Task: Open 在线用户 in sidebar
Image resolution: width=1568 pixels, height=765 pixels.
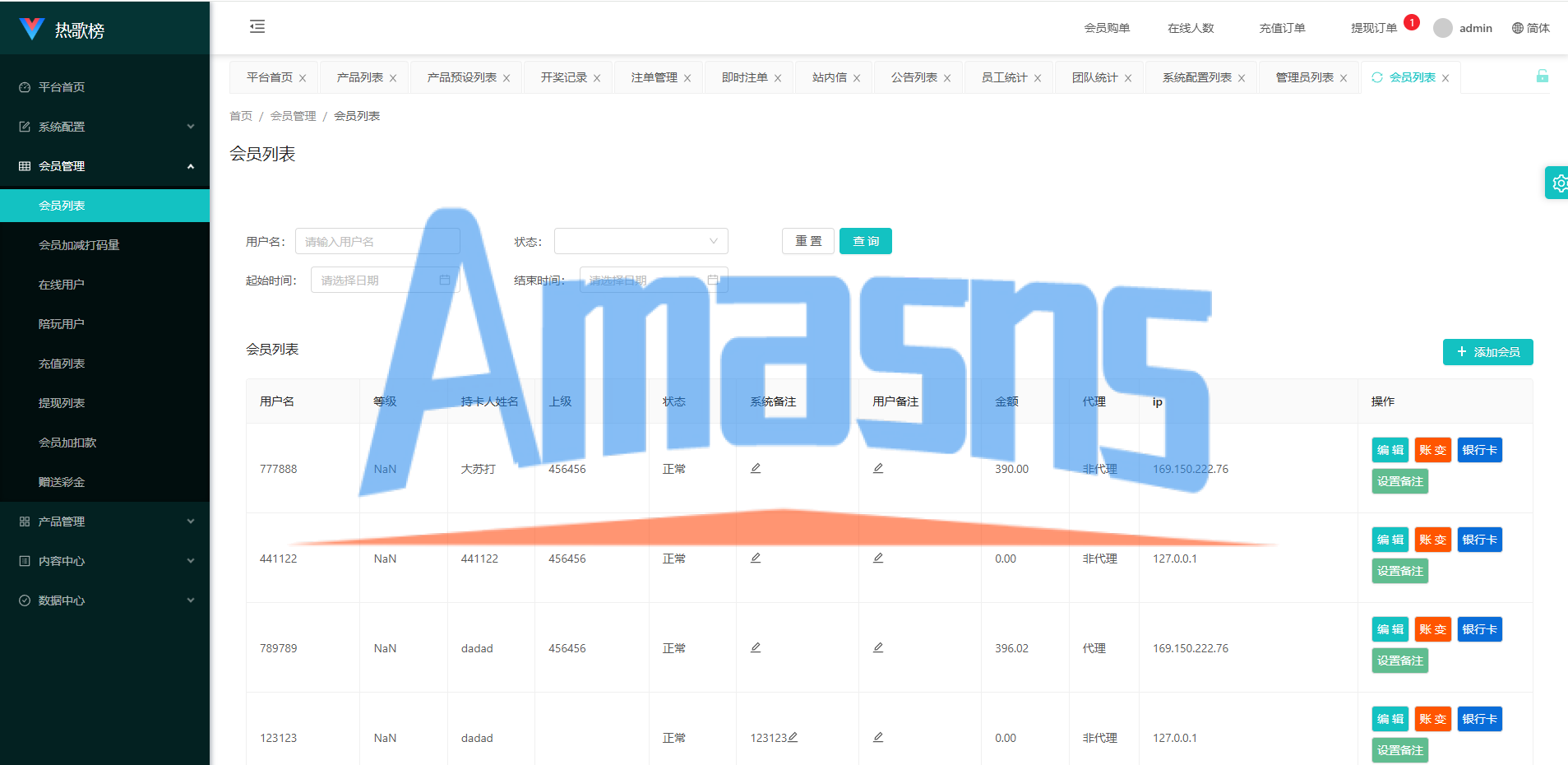Action: click(104, 285)
